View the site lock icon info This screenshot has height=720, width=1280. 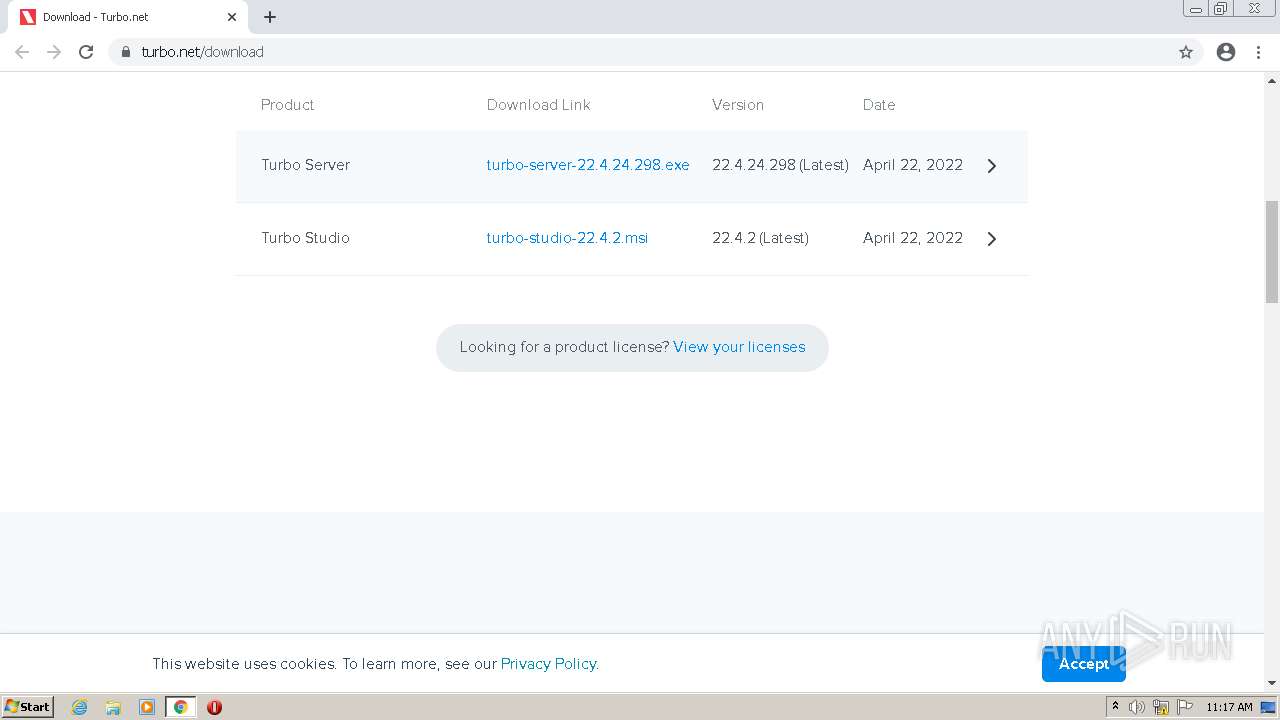pos(125,52)
